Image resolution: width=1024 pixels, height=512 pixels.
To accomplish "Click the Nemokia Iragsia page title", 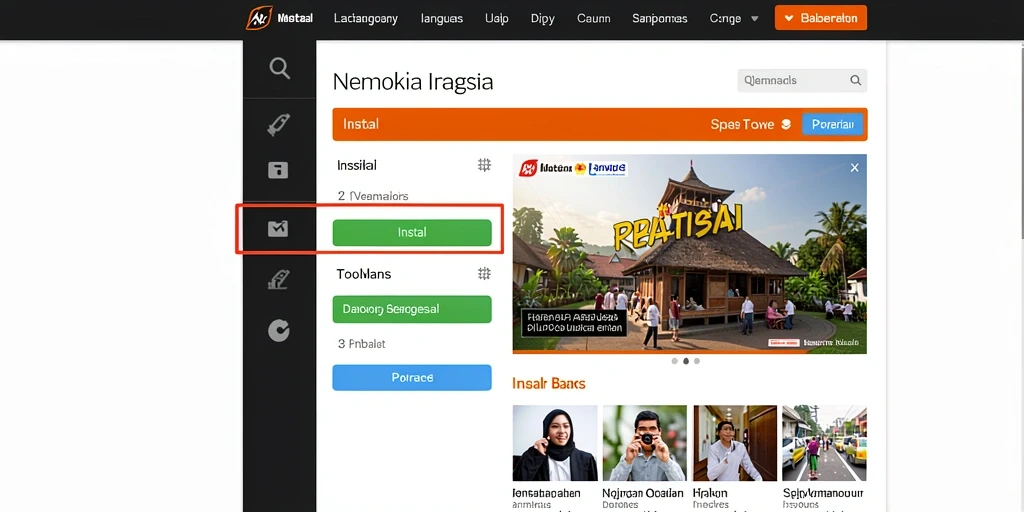I will click(x=413, y=82).
